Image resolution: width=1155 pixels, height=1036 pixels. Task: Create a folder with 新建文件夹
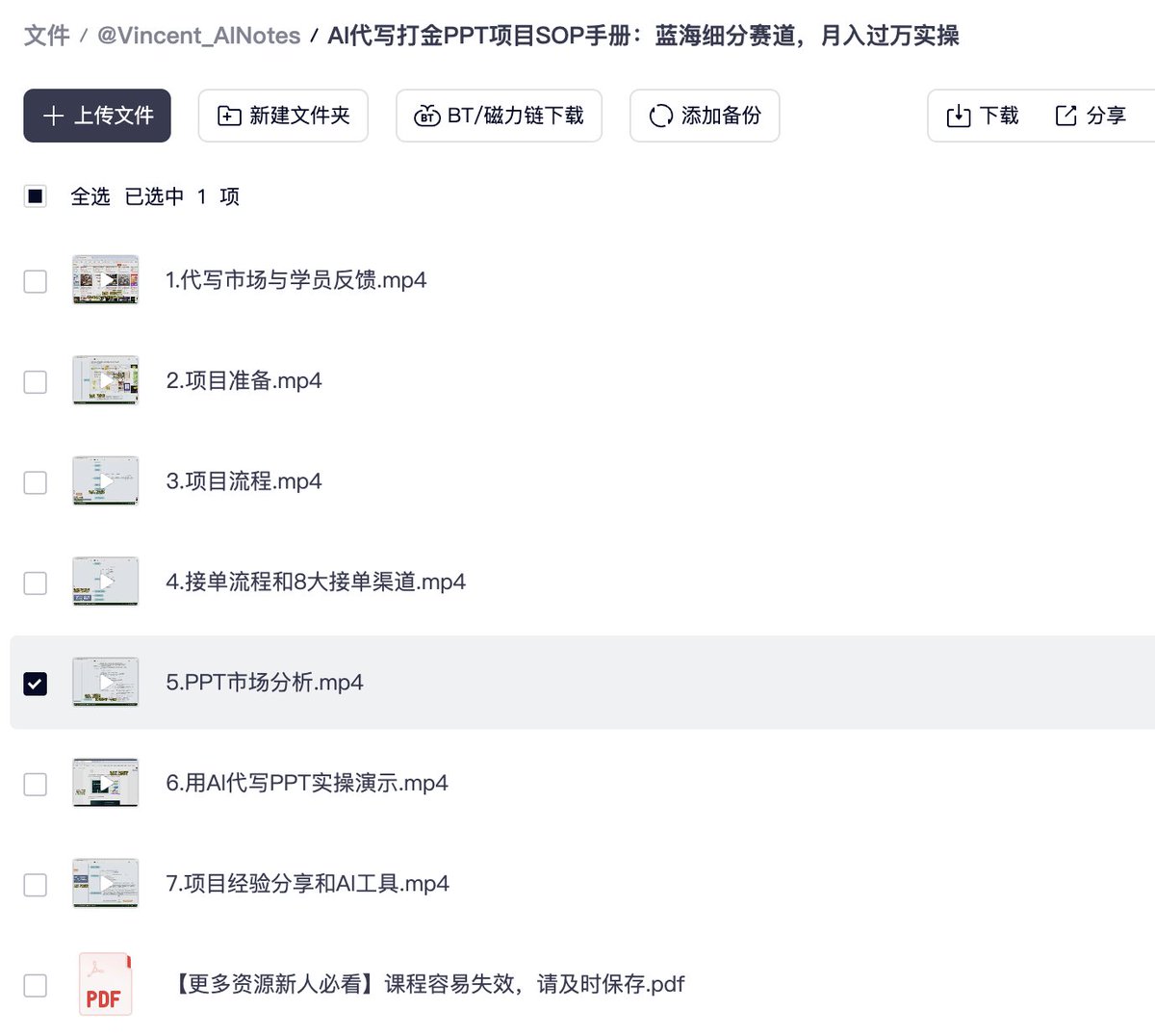pos(283,116)
